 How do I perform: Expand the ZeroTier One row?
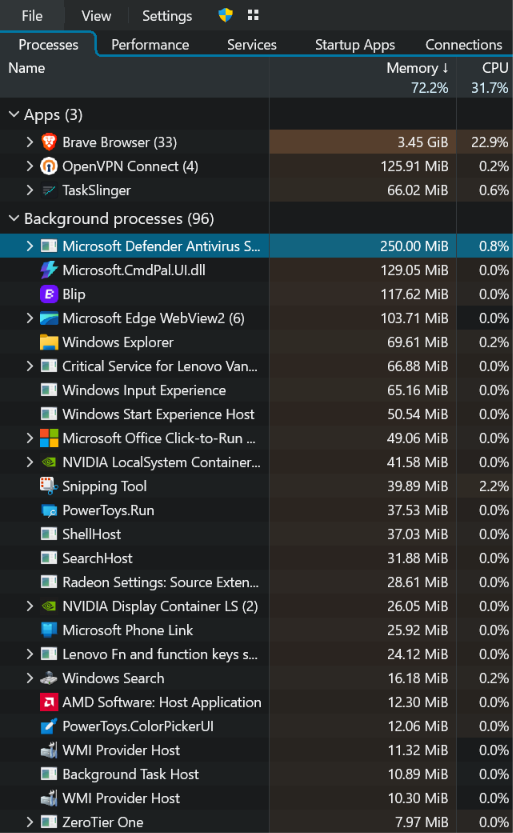[30, 822]
